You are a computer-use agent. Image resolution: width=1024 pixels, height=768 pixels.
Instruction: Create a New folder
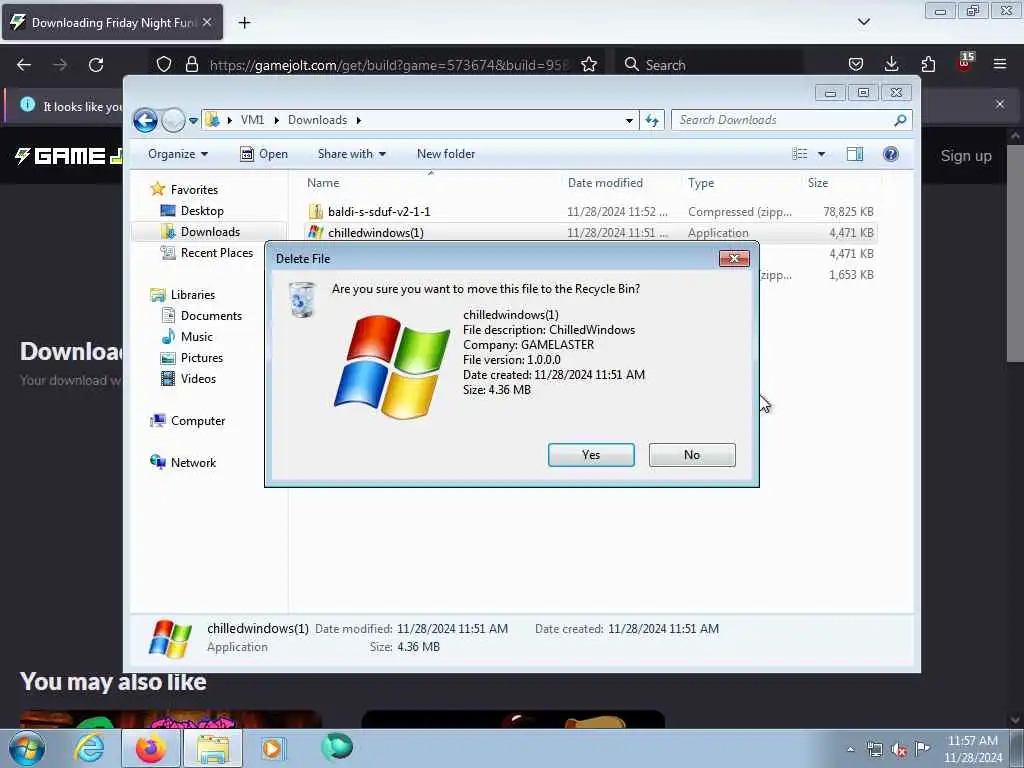pyautogui.click(x=446, y=154)
